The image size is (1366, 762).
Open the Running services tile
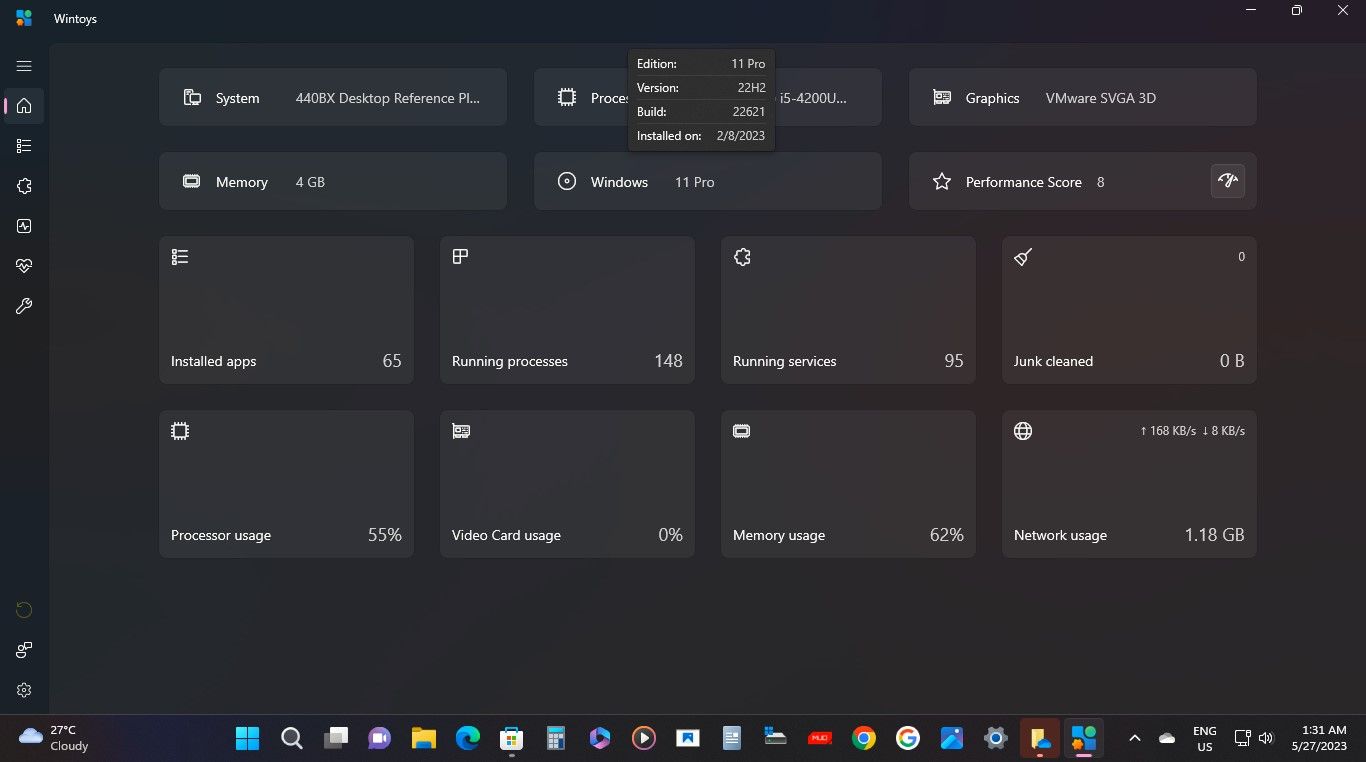pyautogui.click(x=848, y=310)
